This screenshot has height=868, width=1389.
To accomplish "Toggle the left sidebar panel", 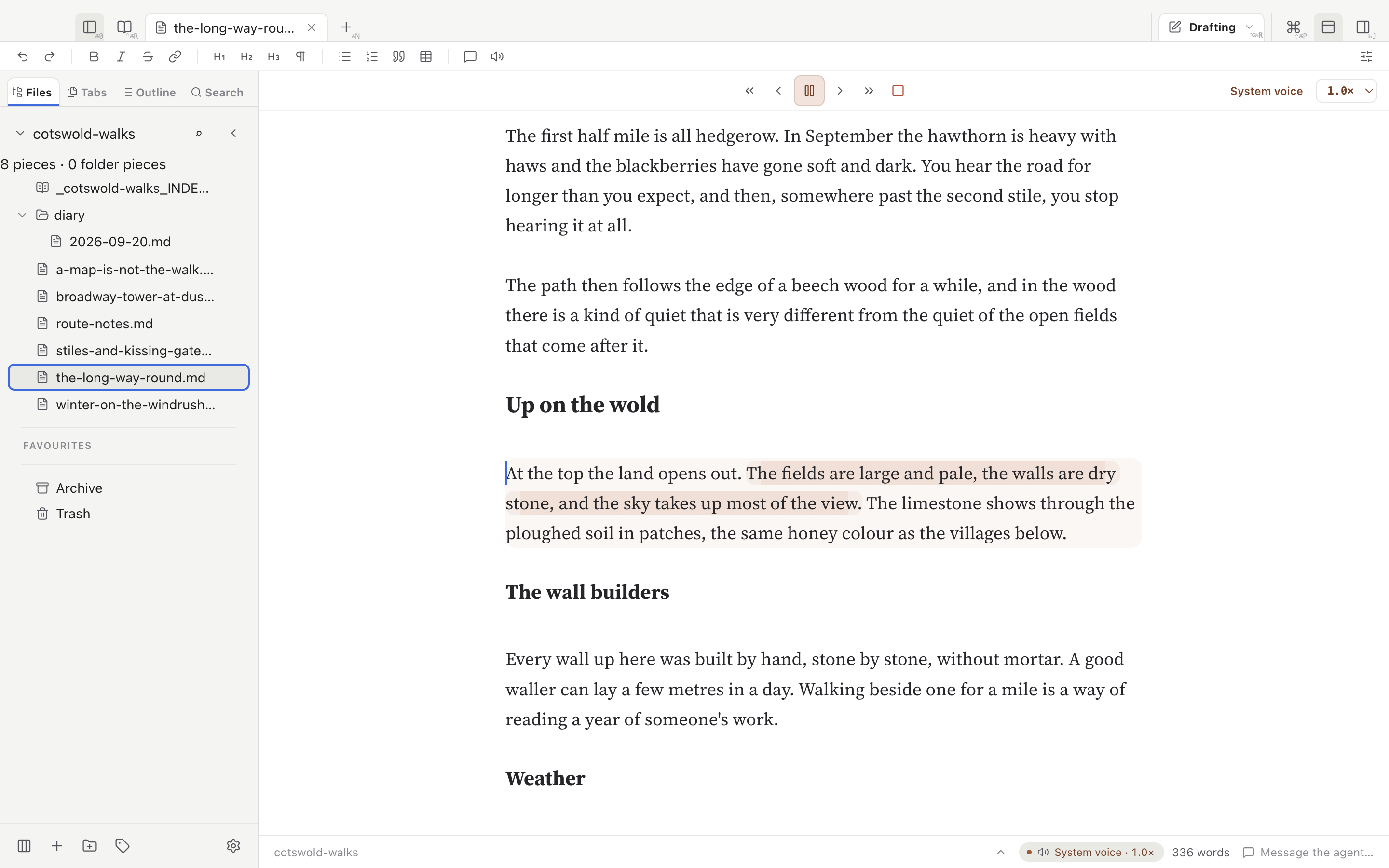I will click(x=90, y=27).
